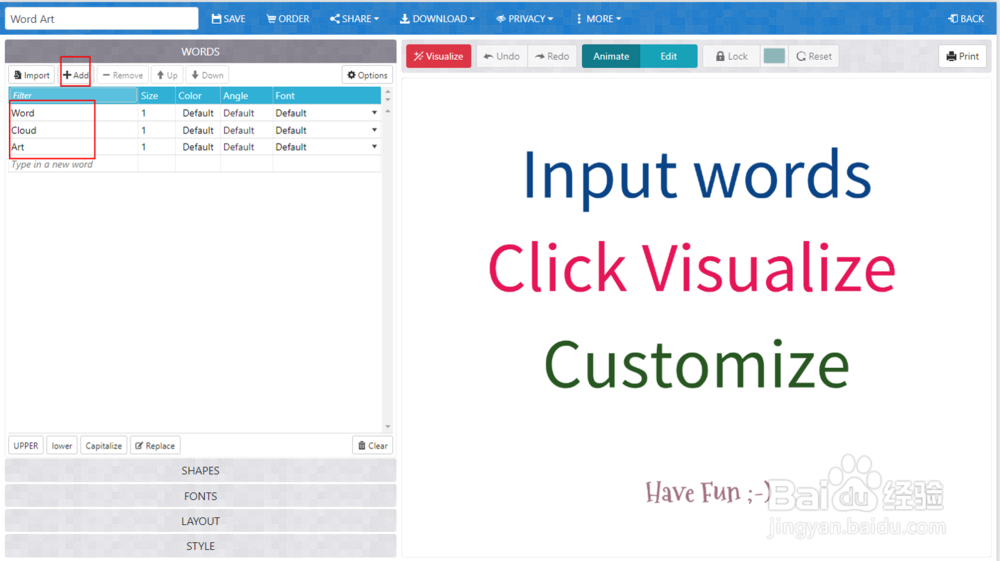Switch to Edit mode
Image resolution: width=1000 pixels, height=561 pixels.
pyautogui.click(x=668, y=56)
